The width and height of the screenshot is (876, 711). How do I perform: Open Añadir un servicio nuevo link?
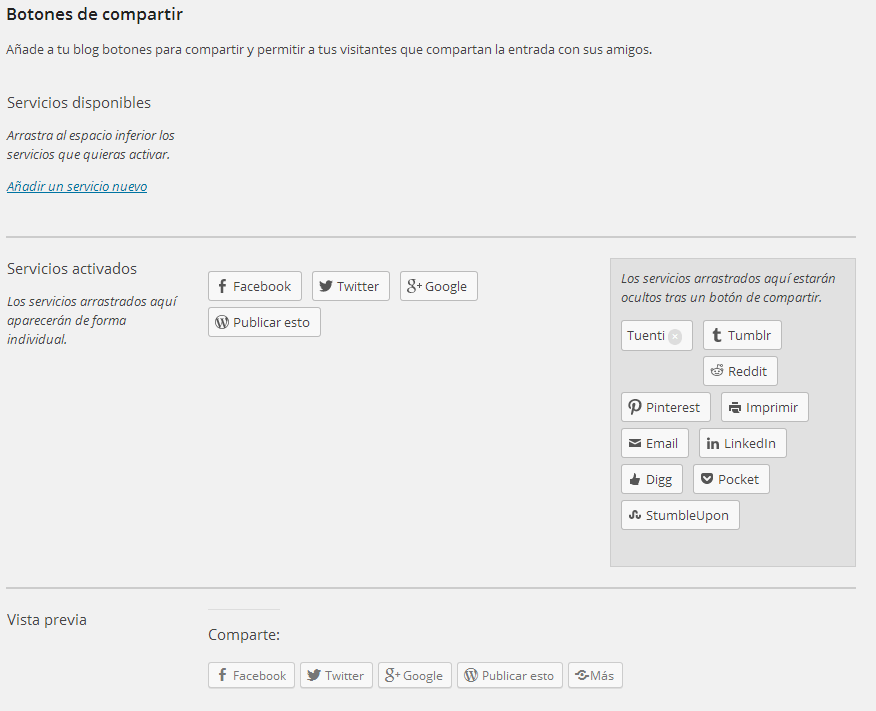[x=77, y=187]
